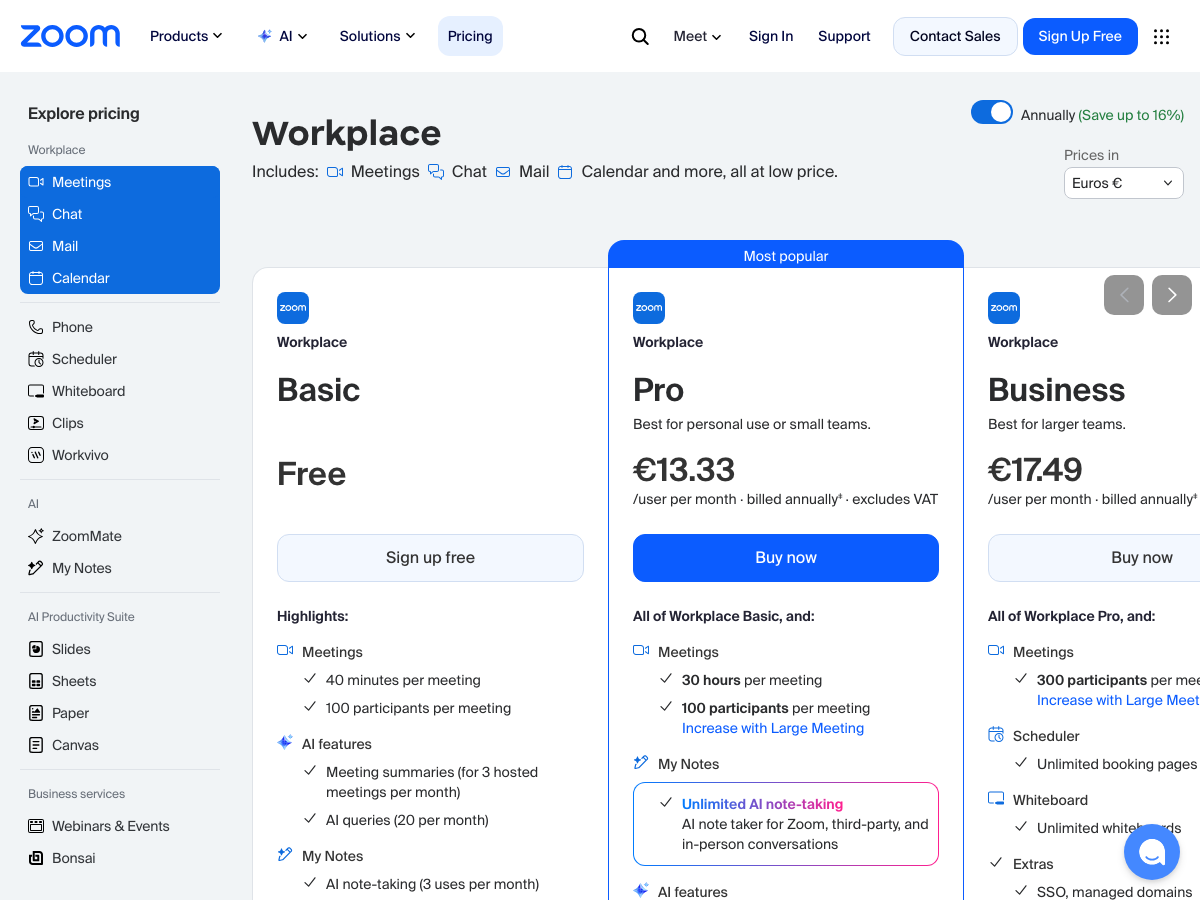
Task: Click 'Unlimited booking pages' in Business
Action: point(1117,764)
